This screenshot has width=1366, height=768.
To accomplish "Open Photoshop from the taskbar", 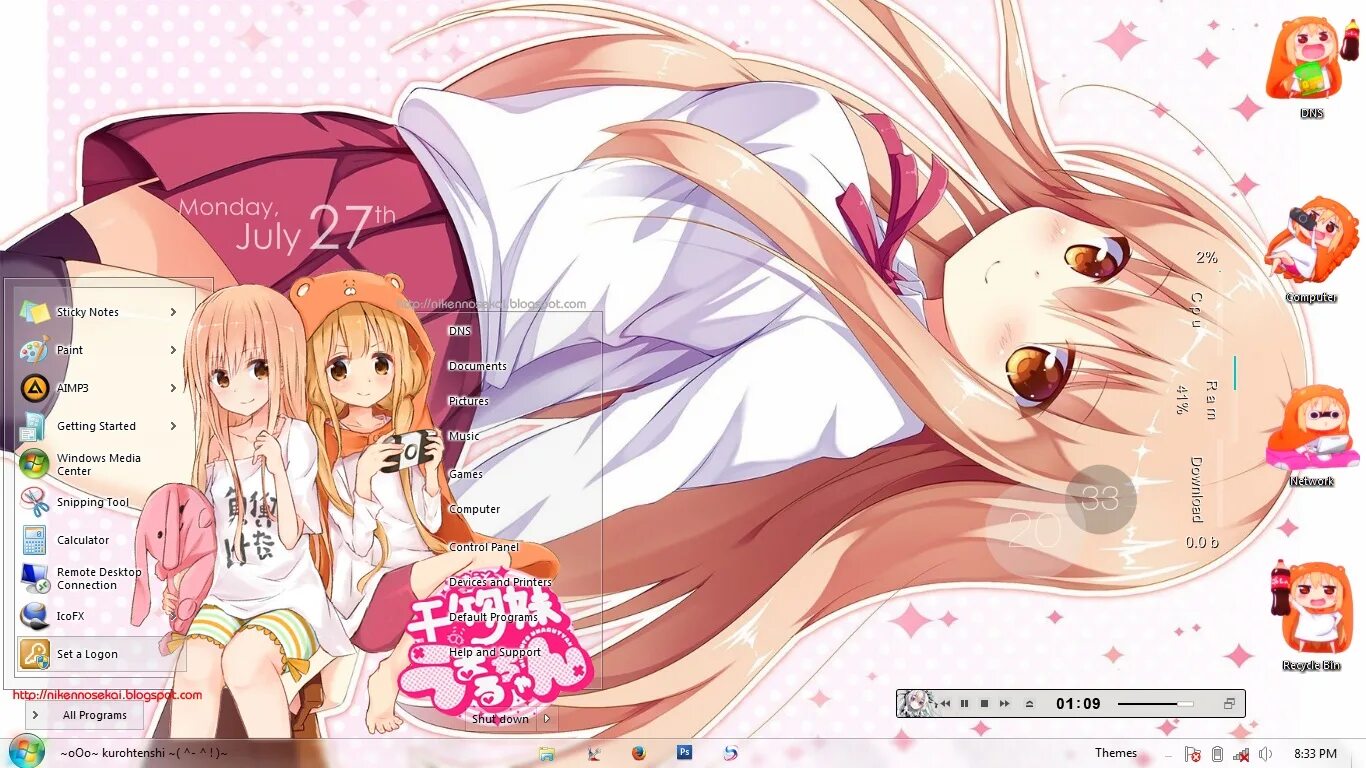I will click(685, 752).
